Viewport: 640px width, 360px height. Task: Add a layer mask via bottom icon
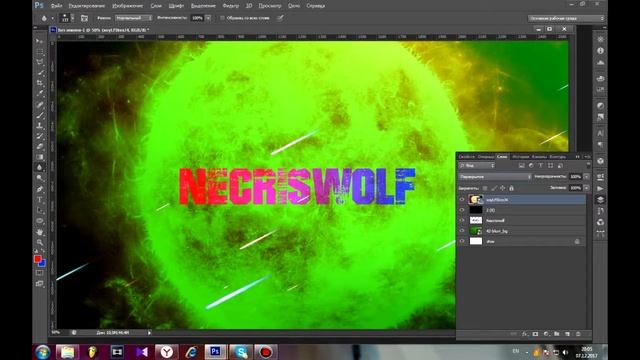click(535, 334)
